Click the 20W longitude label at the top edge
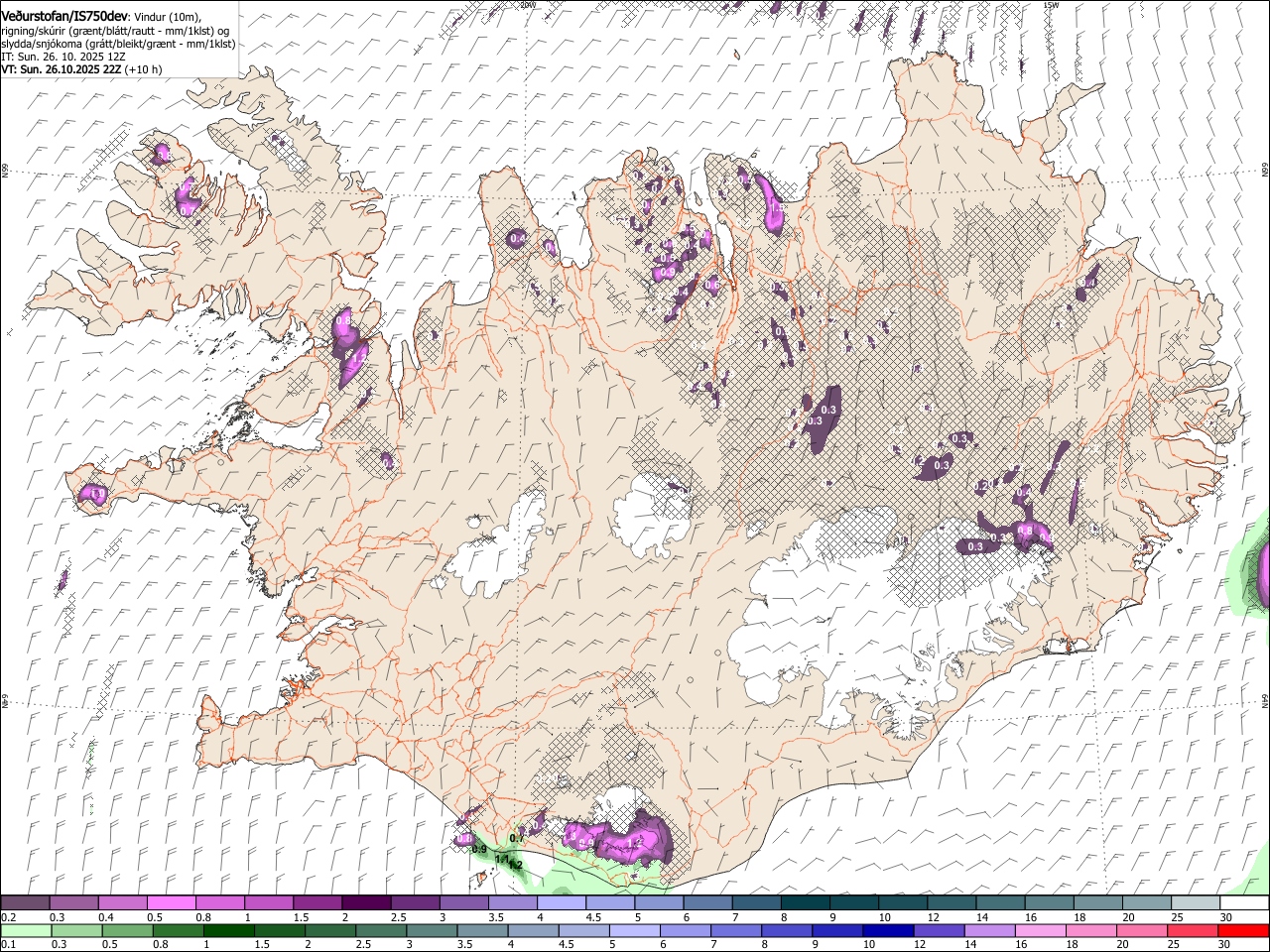This screenshot has width=1270, height=952. 527,5
